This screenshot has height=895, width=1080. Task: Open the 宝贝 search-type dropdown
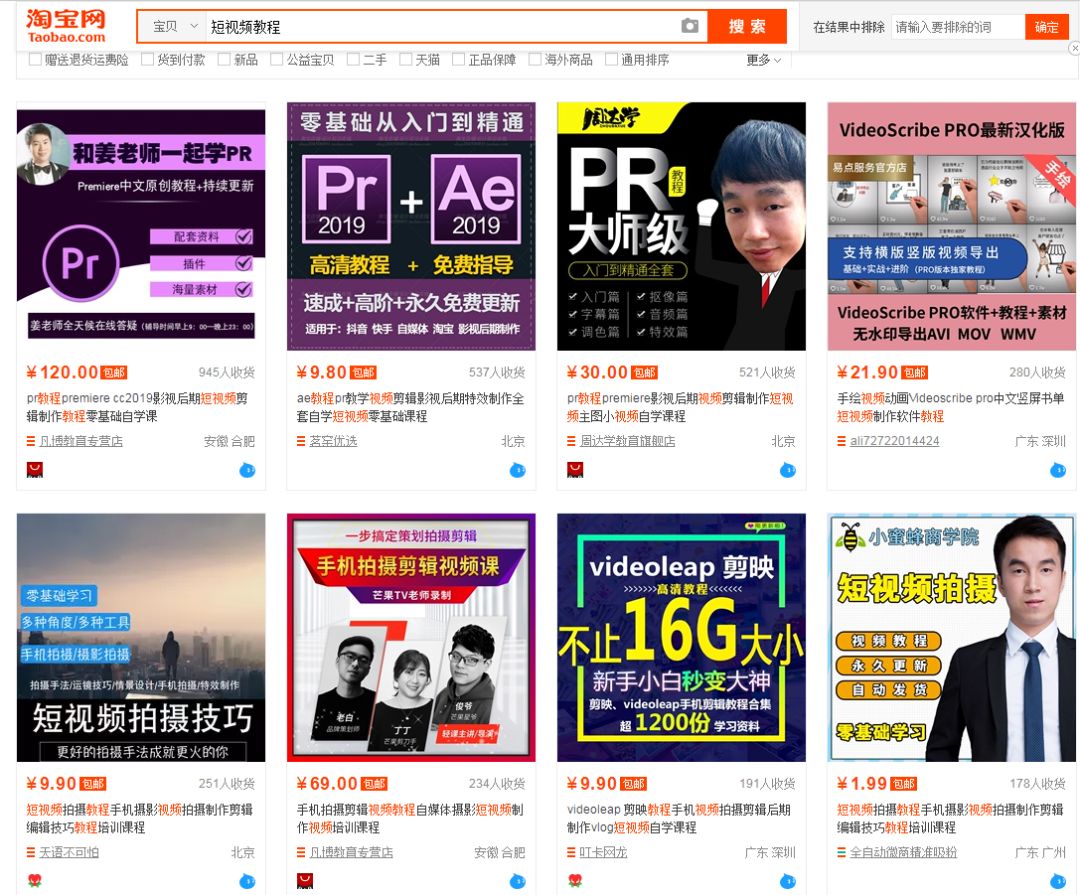coord(172,27)
